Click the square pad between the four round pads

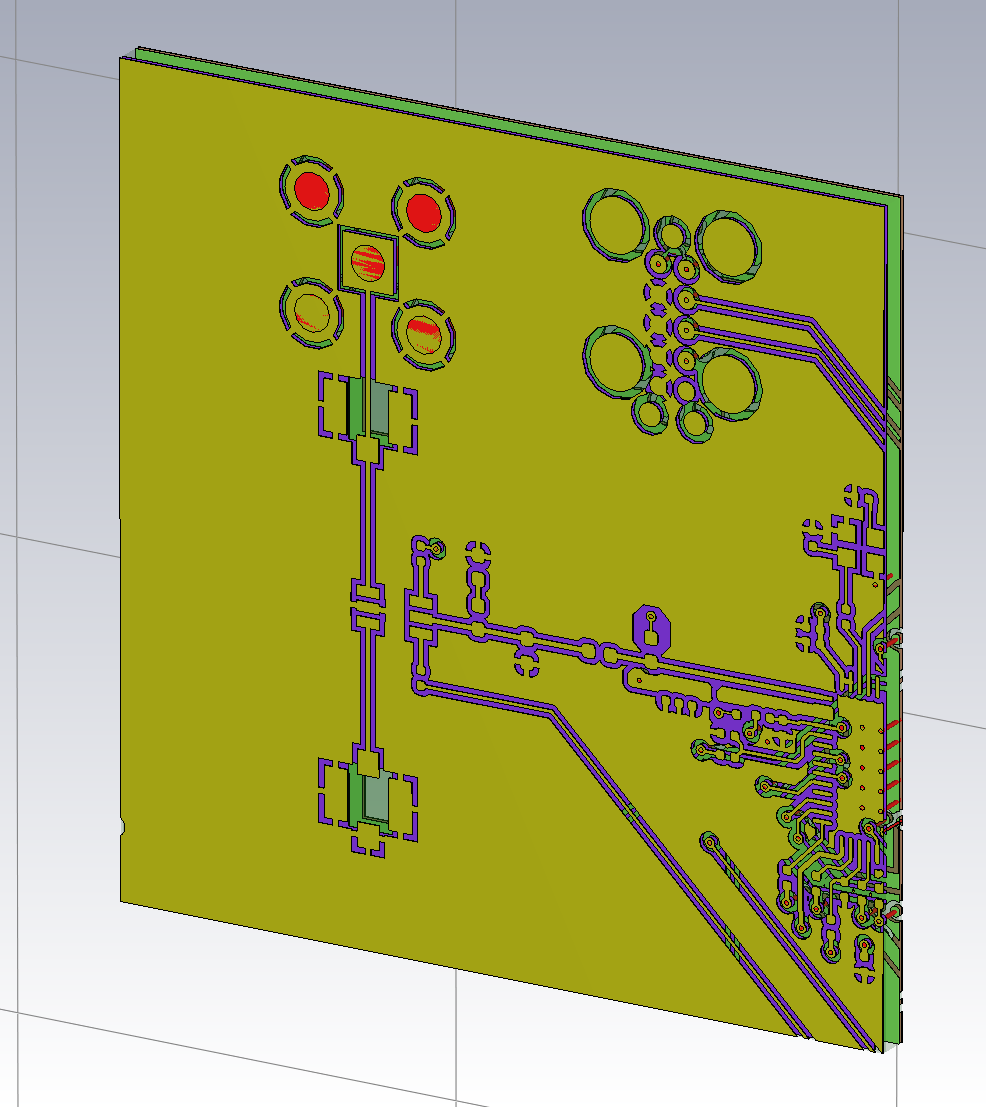click(368, 261)
